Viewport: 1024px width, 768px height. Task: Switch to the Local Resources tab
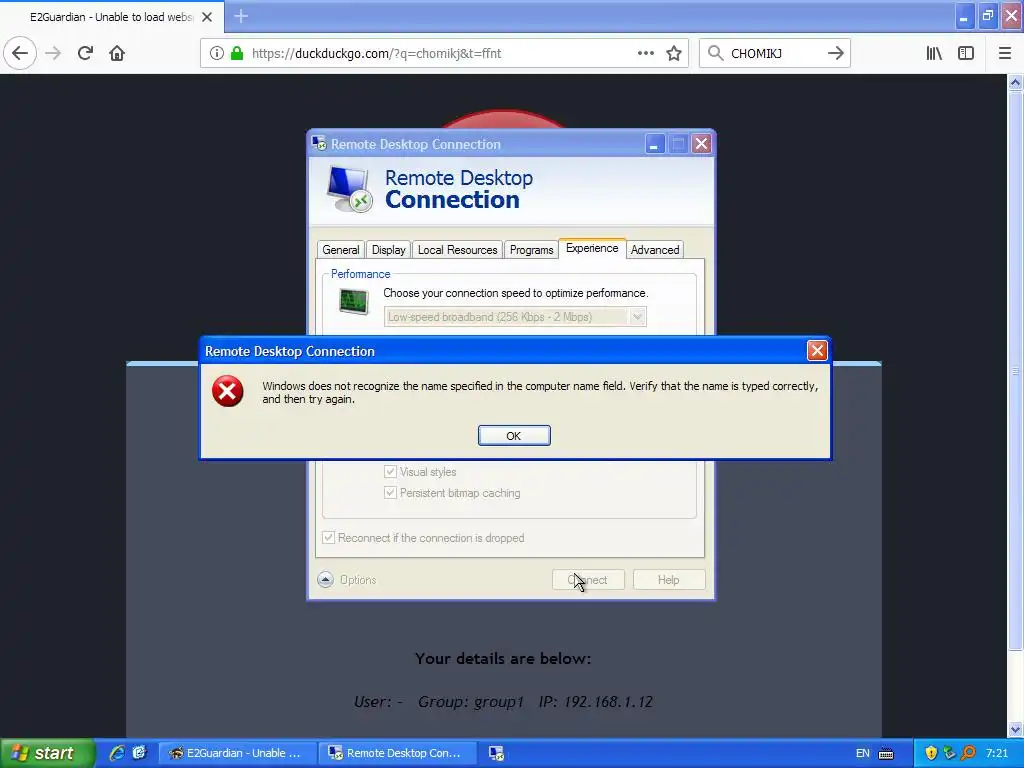click(458, 249)
